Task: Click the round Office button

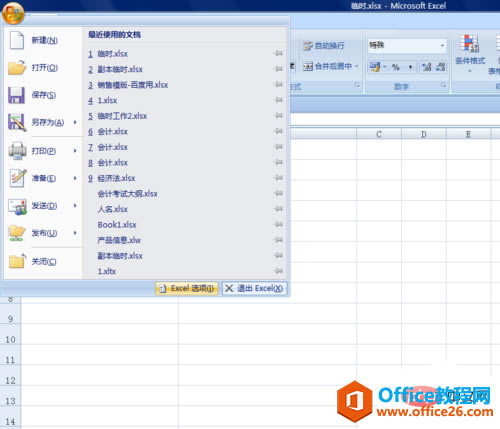Action: (x=13, y=13)
